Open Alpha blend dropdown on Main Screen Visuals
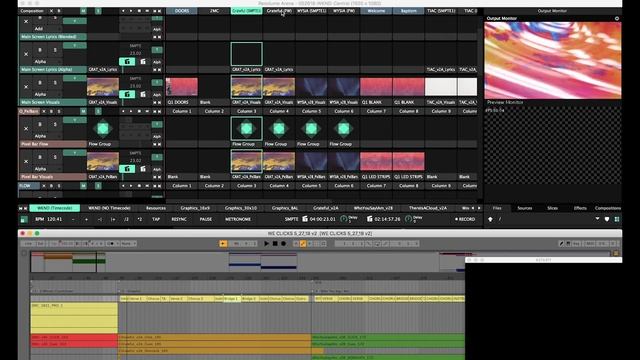This screenshot has width=640, height=360. coord(46,94)
